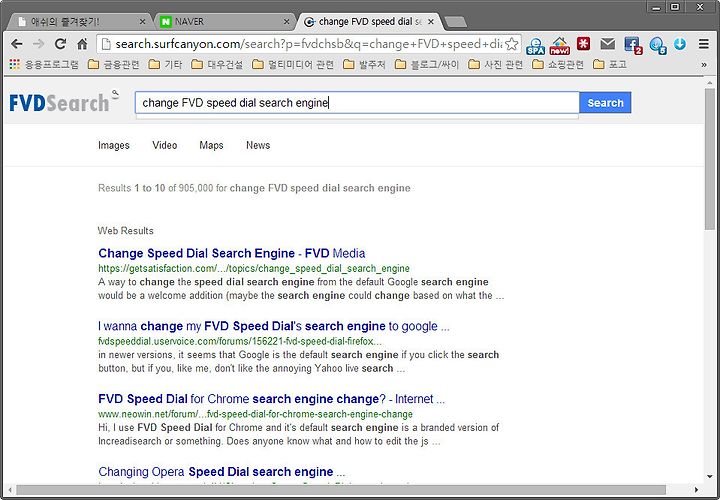720x500 pixels.
Task: Close the 애쉬의 즐겨찾기 tab
Action: point(142,22)
